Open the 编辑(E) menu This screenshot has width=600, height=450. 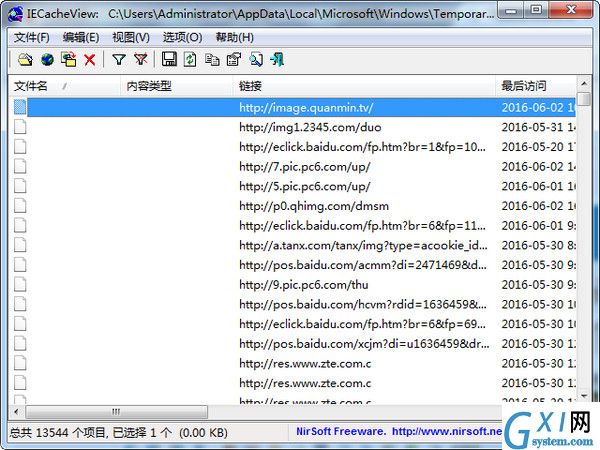click(81, 38)
